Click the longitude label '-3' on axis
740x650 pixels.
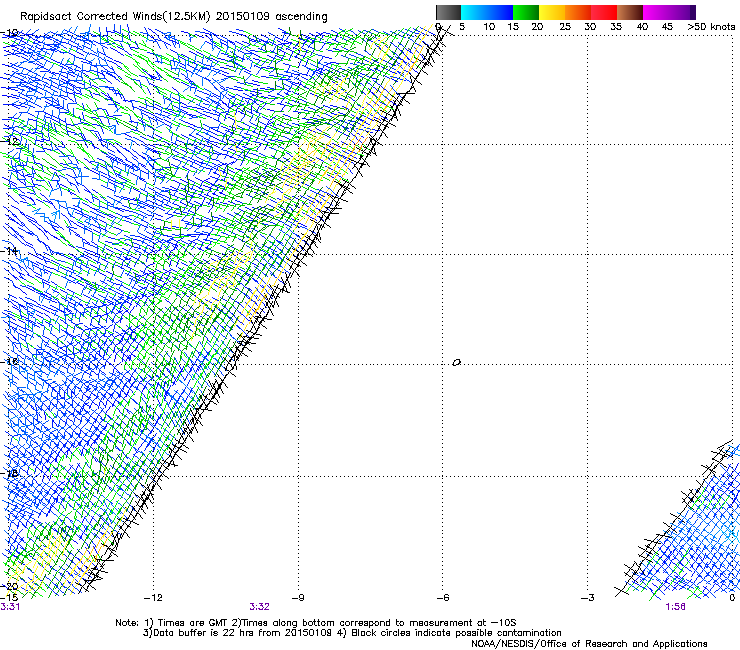pyautogui.click(x=588, y=598)
